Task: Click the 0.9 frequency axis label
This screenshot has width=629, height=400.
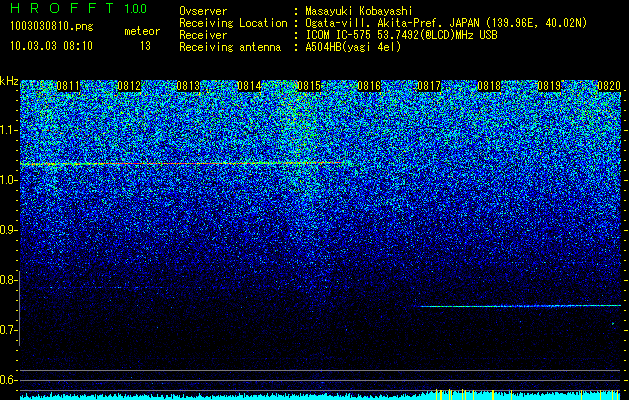Action: pos(8,230)
